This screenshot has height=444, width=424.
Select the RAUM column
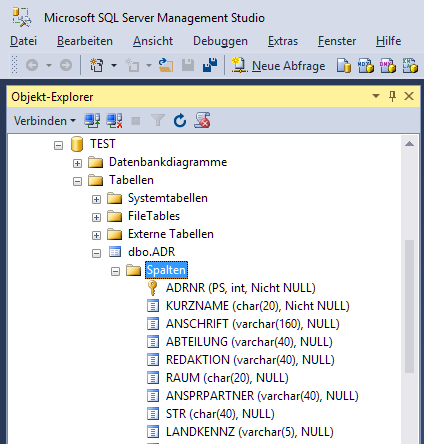(227, 378)
